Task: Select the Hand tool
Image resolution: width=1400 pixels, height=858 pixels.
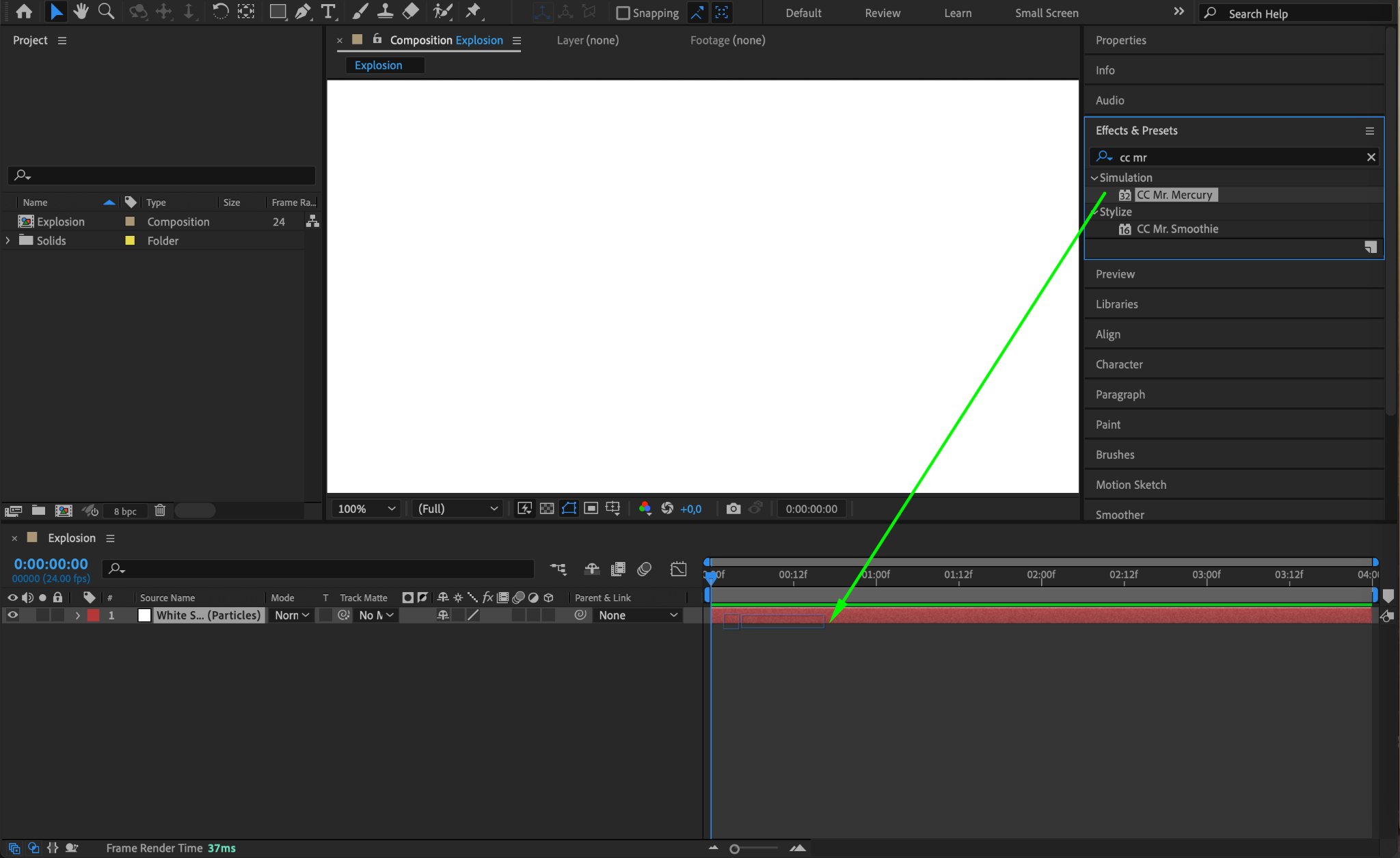Action: tap(81, 12)
